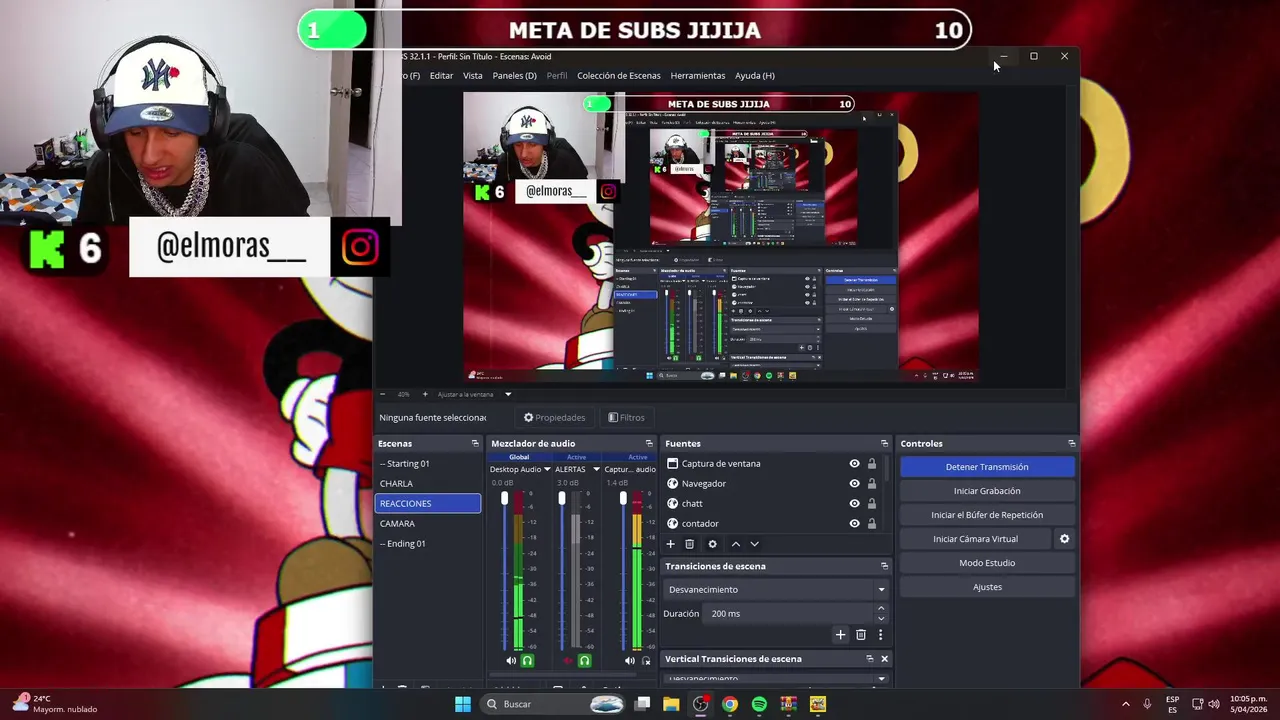Click Detener Transmisión button
Image resolution: width=1280 pixels, height=720 pixels.
coord(987,467)
